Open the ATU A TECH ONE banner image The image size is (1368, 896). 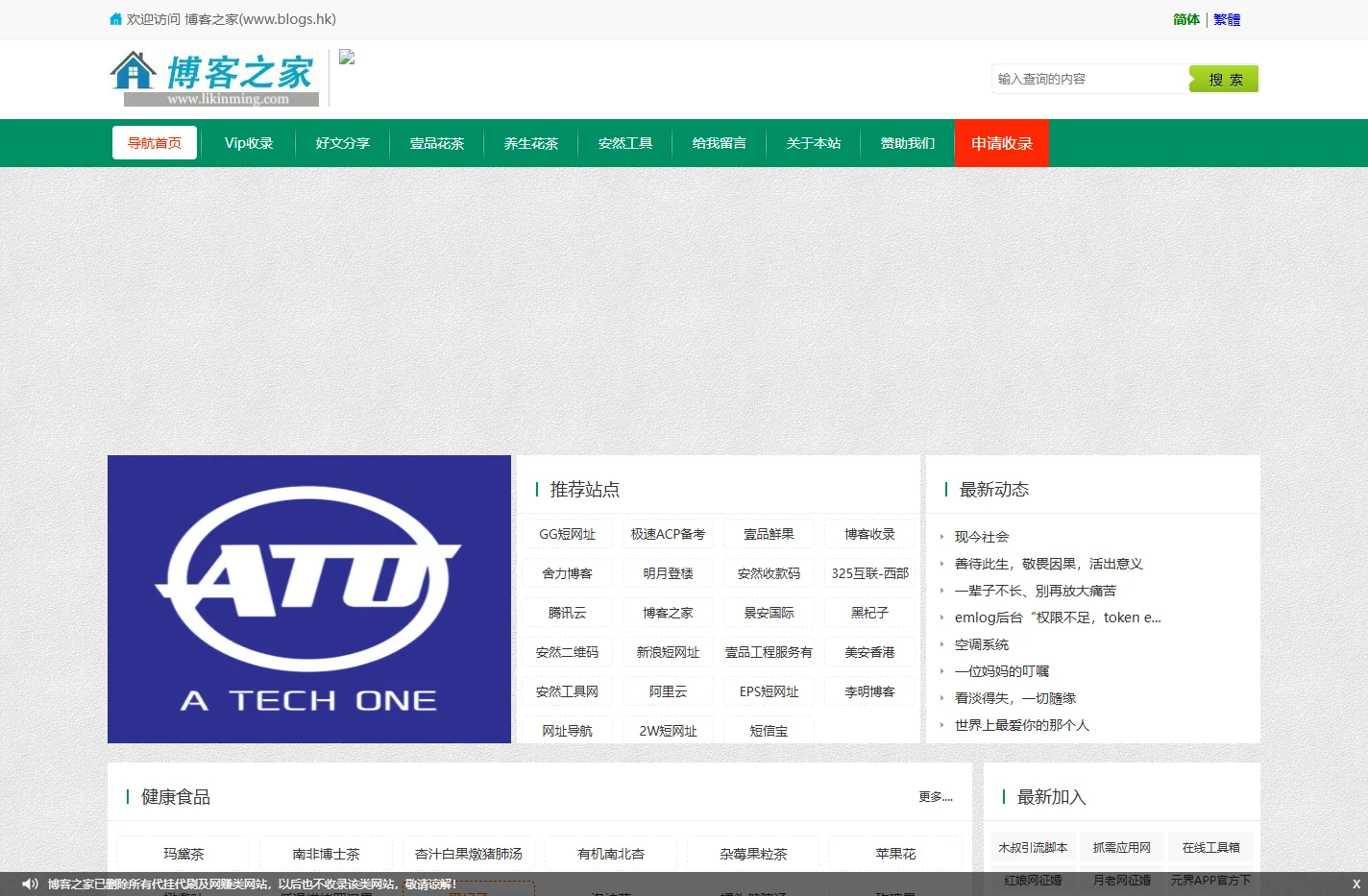click(x=309, y=599)
